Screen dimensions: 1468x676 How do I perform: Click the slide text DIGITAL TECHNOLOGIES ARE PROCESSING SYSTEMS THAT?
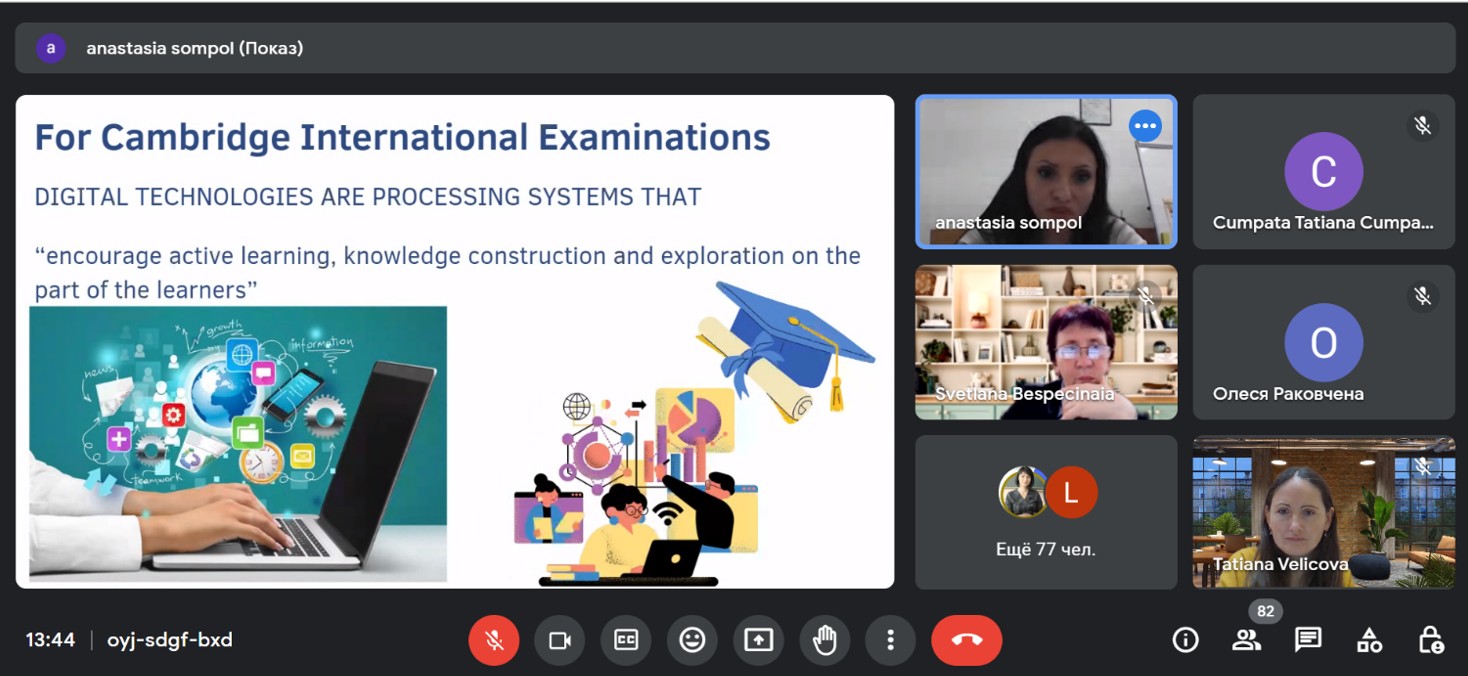click(368, 197)
